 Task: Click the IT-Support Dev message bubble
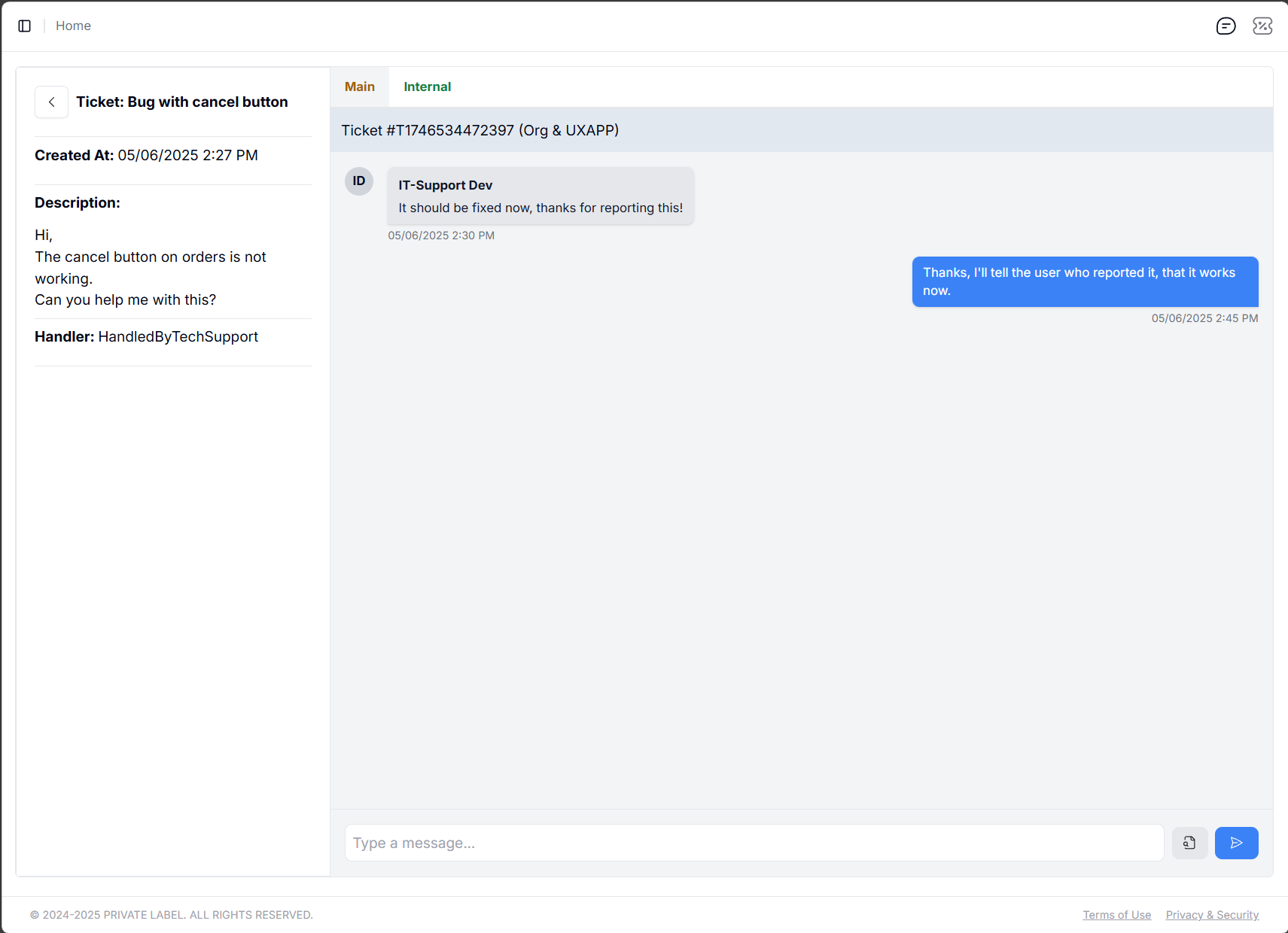point(540,196)
